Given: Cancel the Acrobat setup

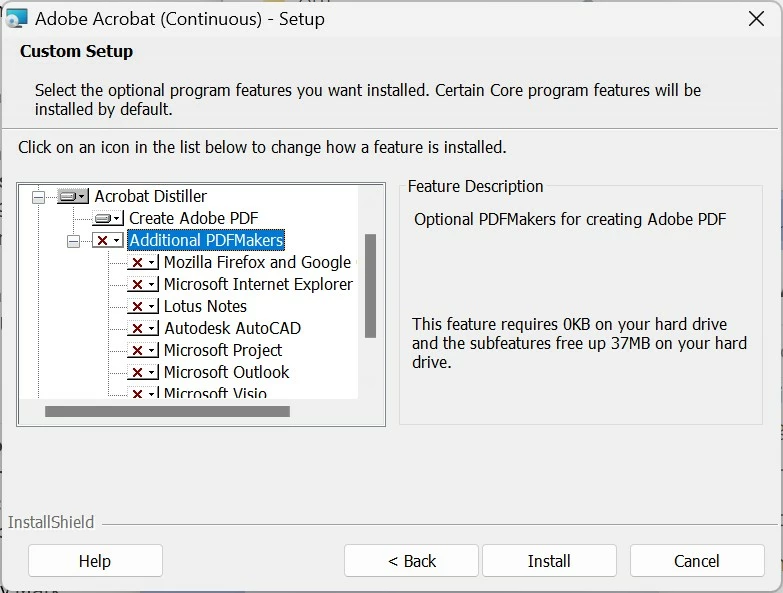Looking at the screenshot, I should pos(697,561).
